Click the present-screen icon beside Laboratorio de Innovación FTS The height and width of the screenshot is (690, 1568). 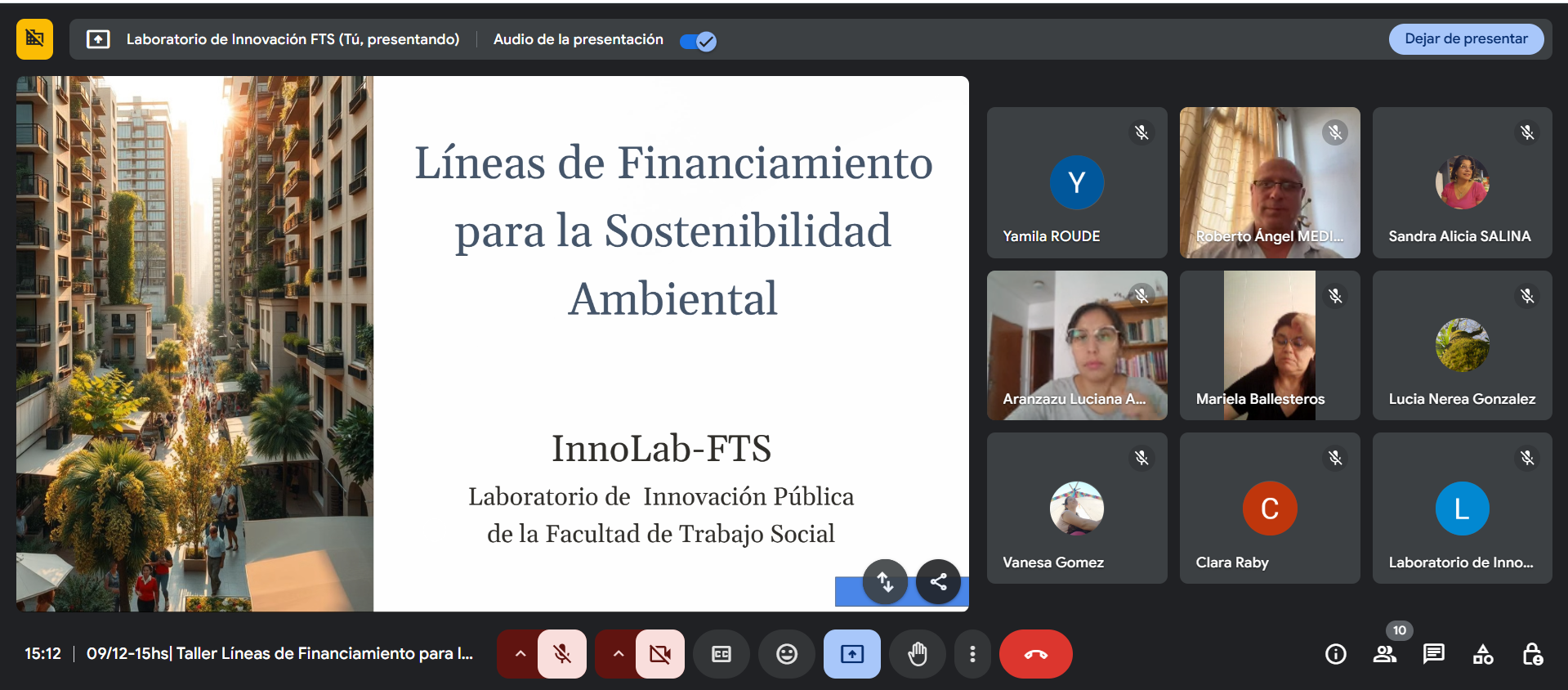point(98,39)
